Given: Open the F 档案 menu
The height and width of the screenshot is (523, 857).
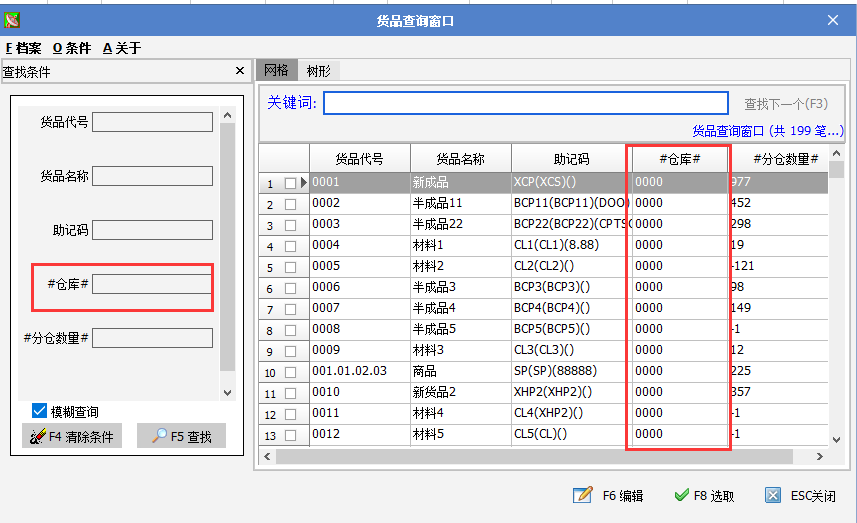Looking at the screenshot, I should pos(22,48).
